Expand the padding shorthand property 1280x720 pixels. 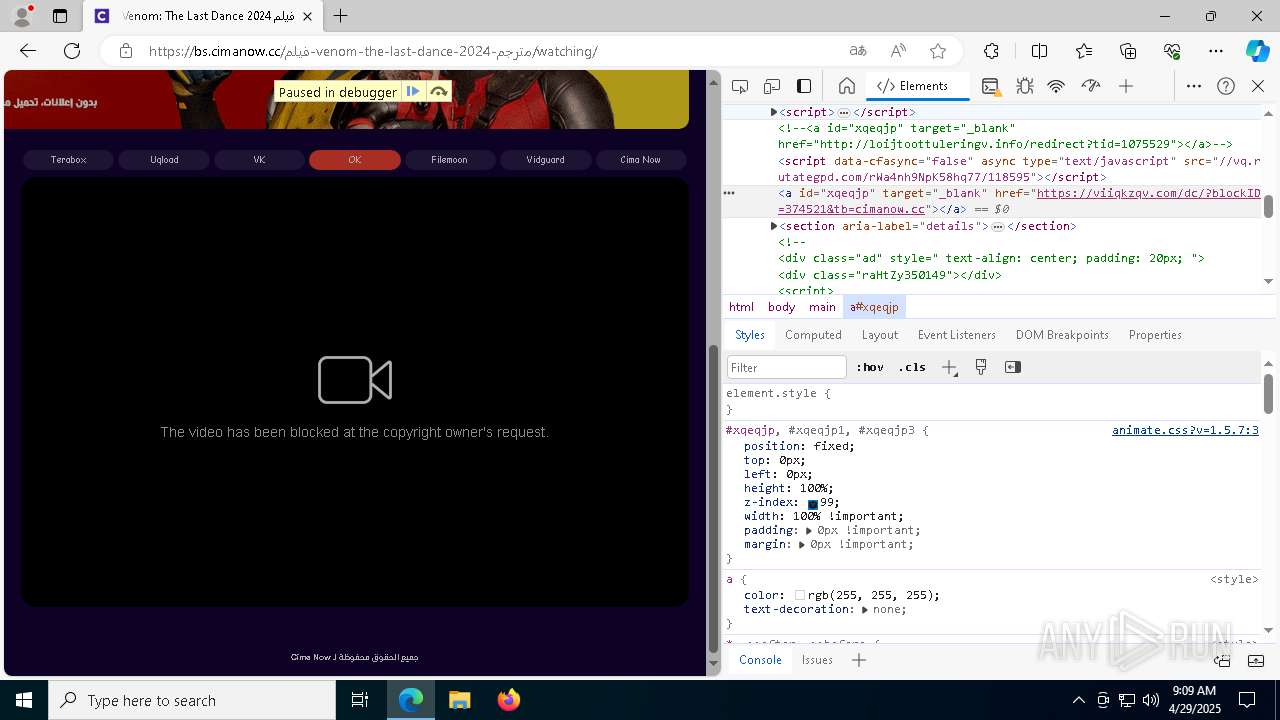[x=809, y=530]
